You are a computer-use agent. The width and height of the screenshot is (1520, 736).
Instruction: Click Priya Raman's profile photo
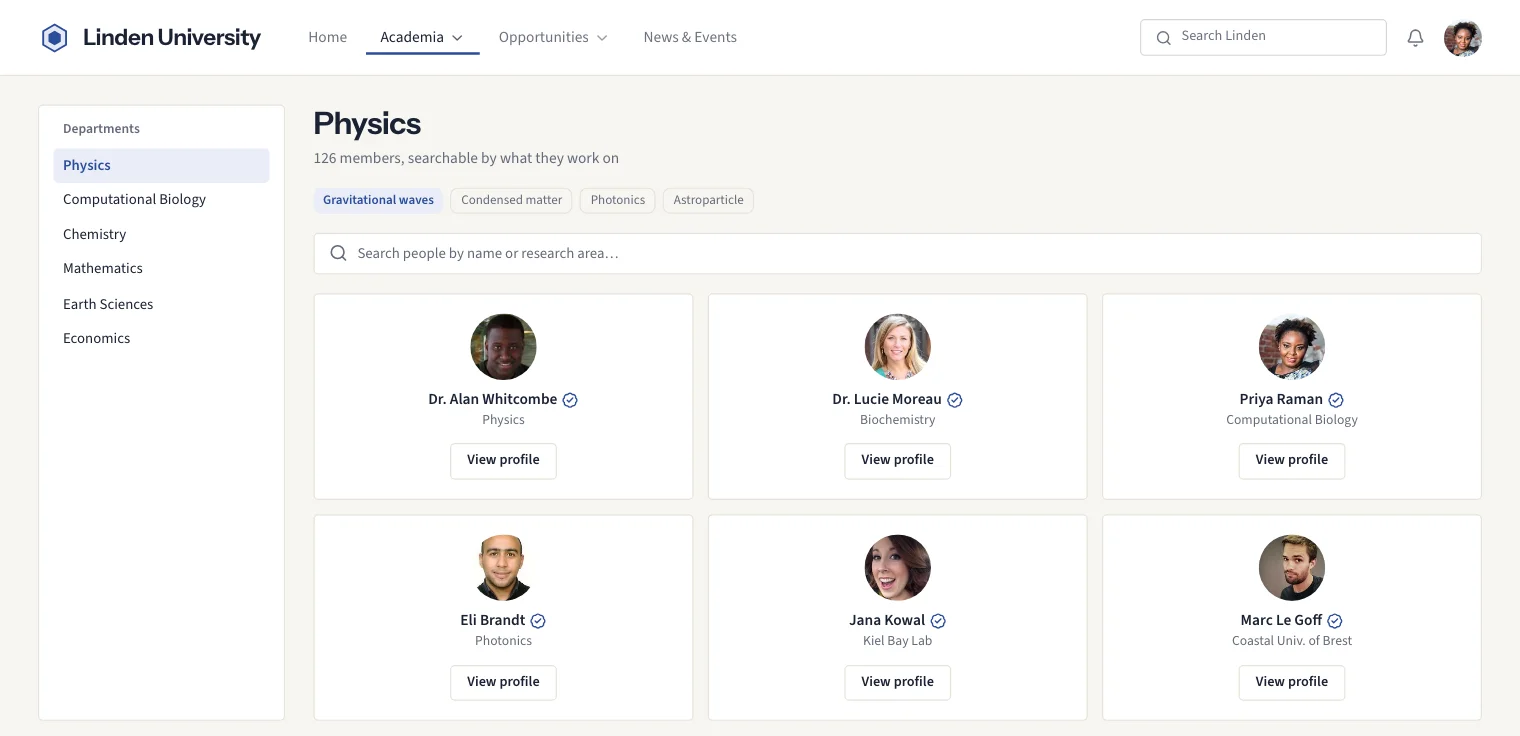1292,347
